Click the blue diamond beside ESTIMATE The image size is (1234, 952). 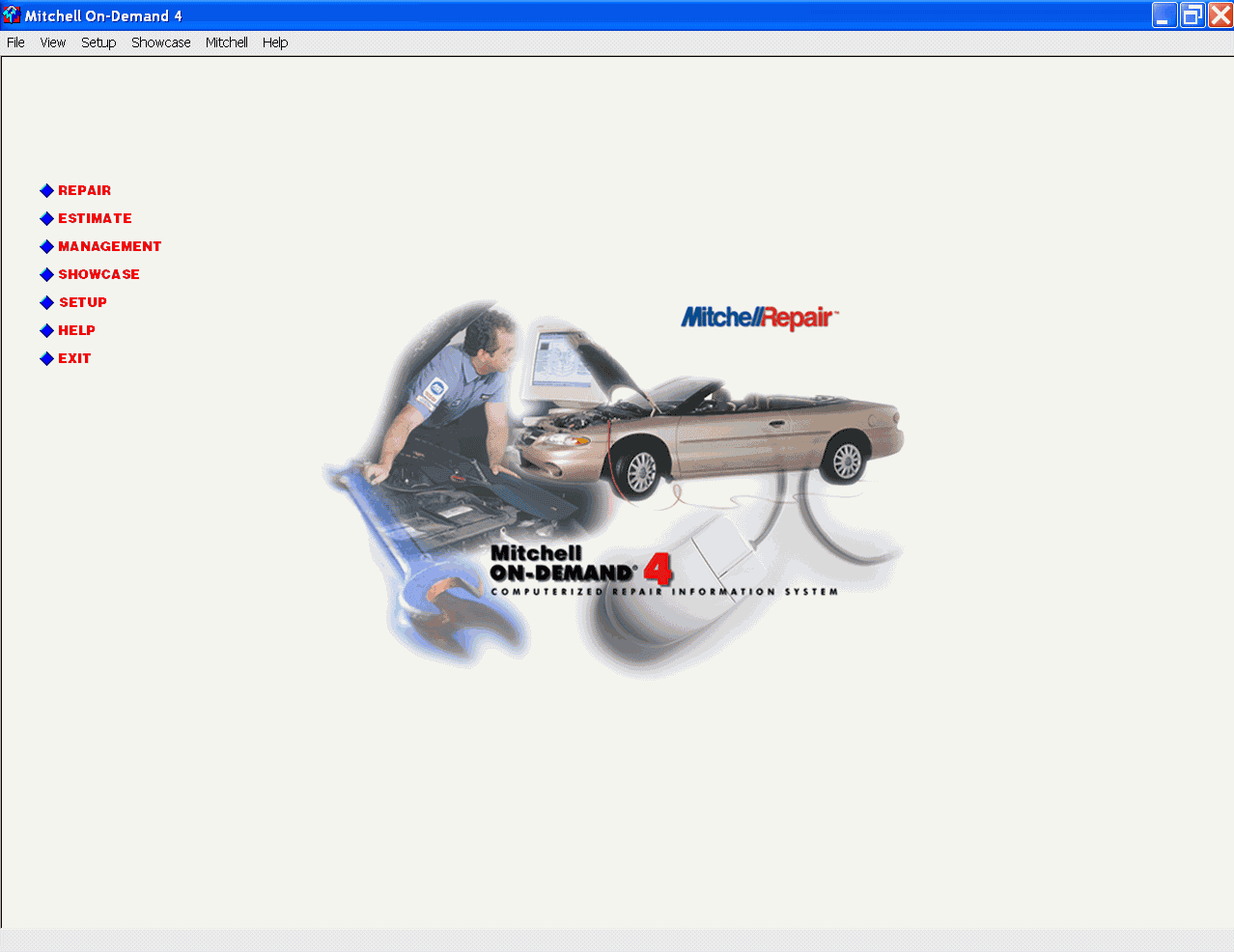[x=46, y=219]
